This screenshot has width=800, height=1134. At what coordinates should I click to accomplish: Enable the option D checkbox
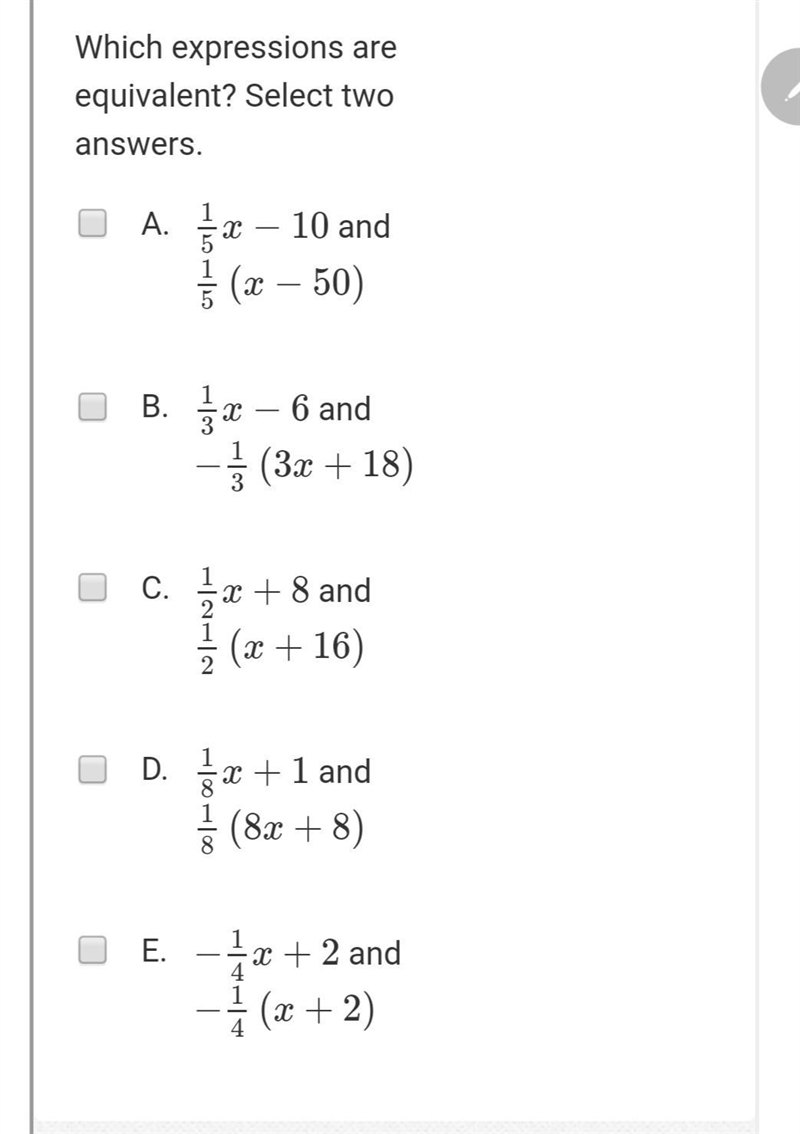pos(93,770)
